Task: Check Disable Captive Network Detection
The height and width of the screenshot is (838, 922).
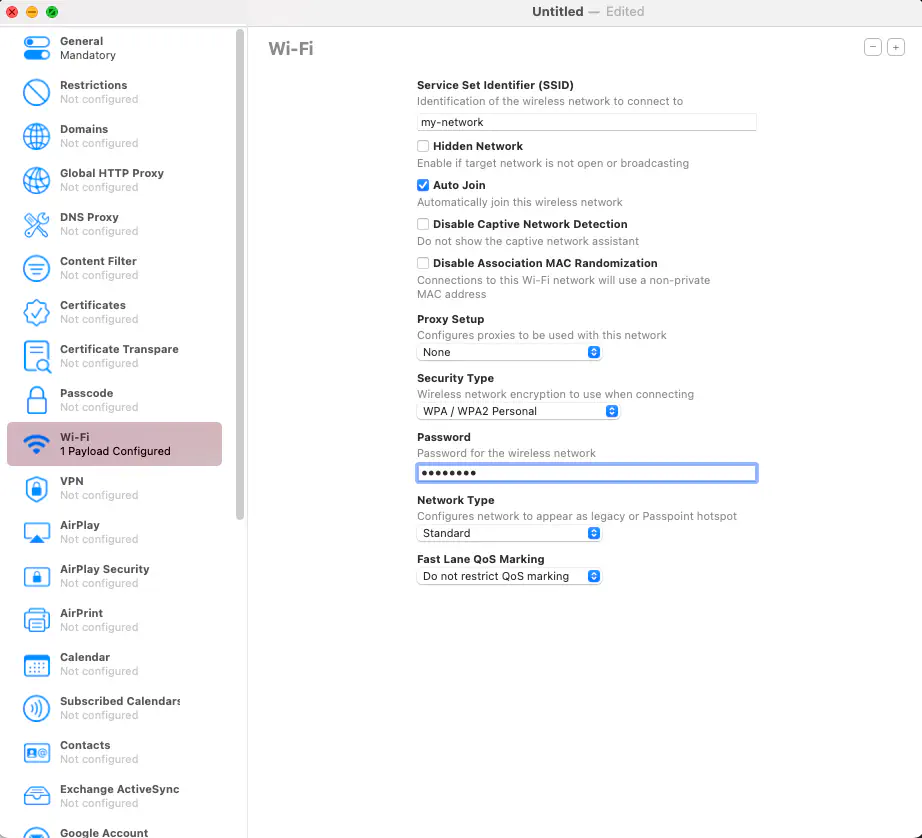Action: [x=423, y=224]
